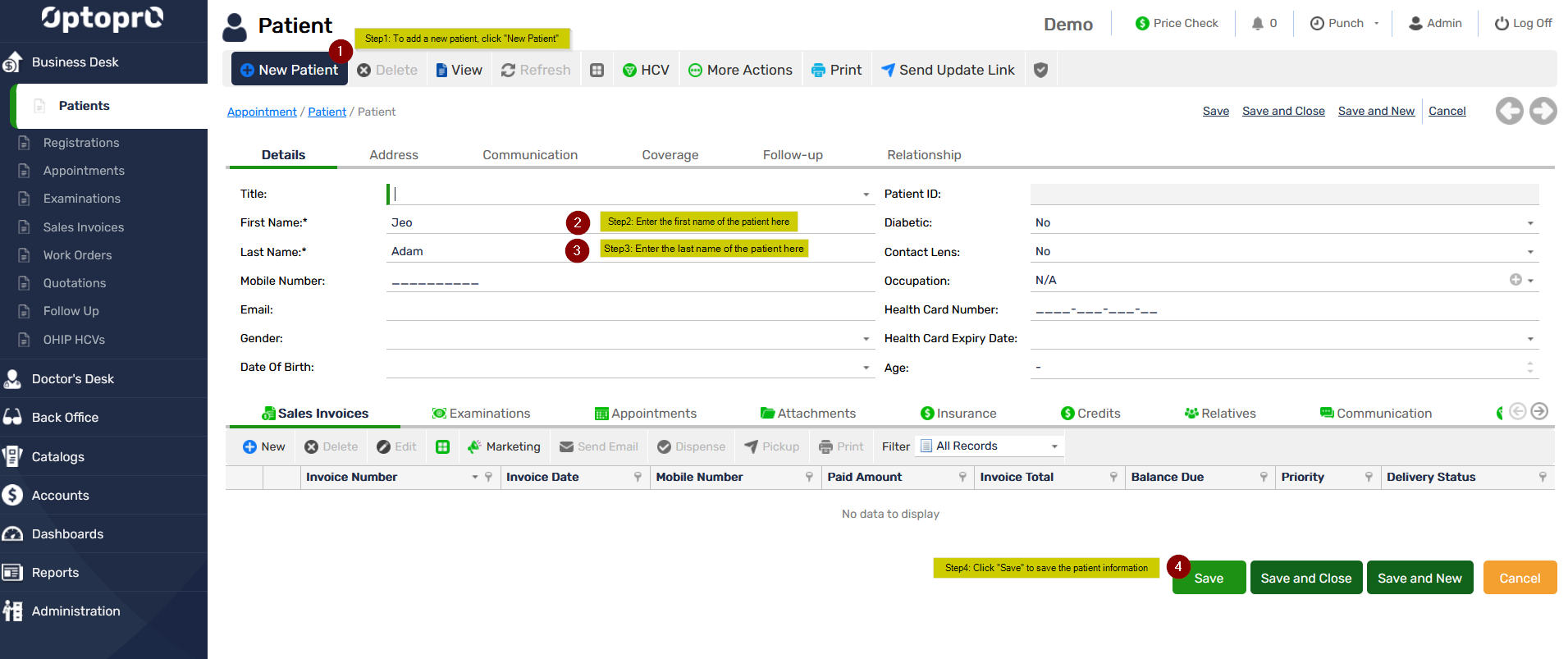Click the grid layout icon beside Refresh
This screenshot has height=659, width=1568.
(x=597, y=71)
